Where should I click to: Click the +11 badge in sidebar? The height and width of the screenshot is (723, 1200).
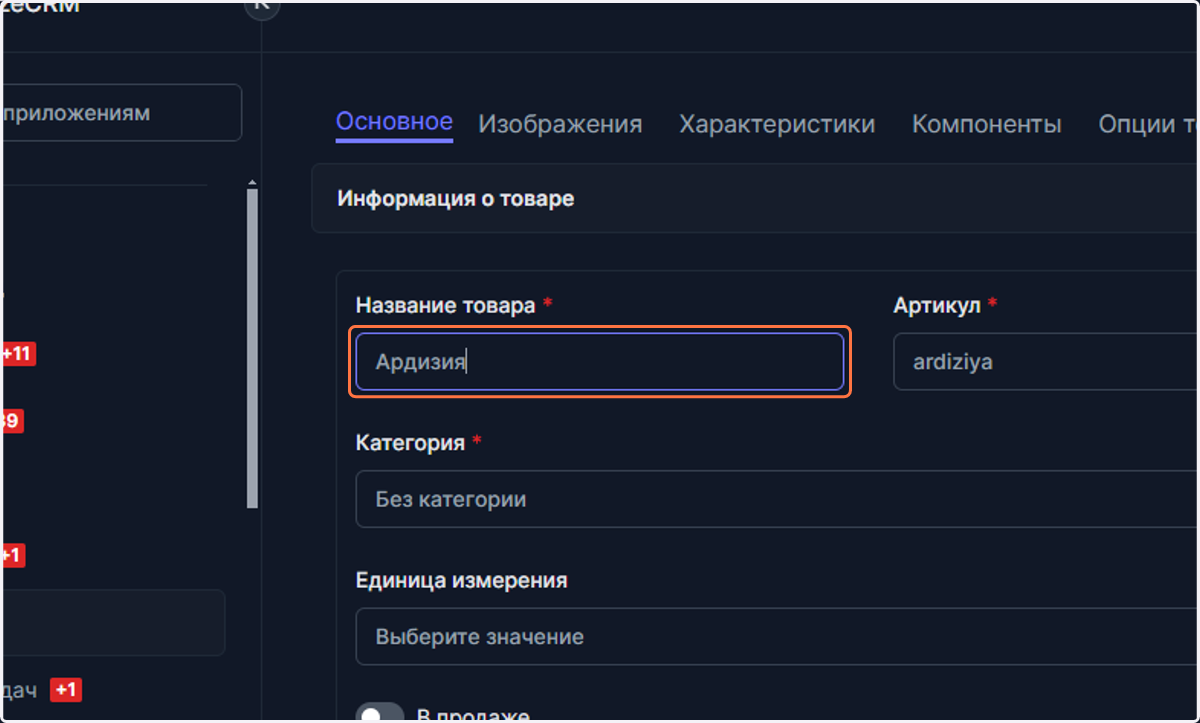18,353
